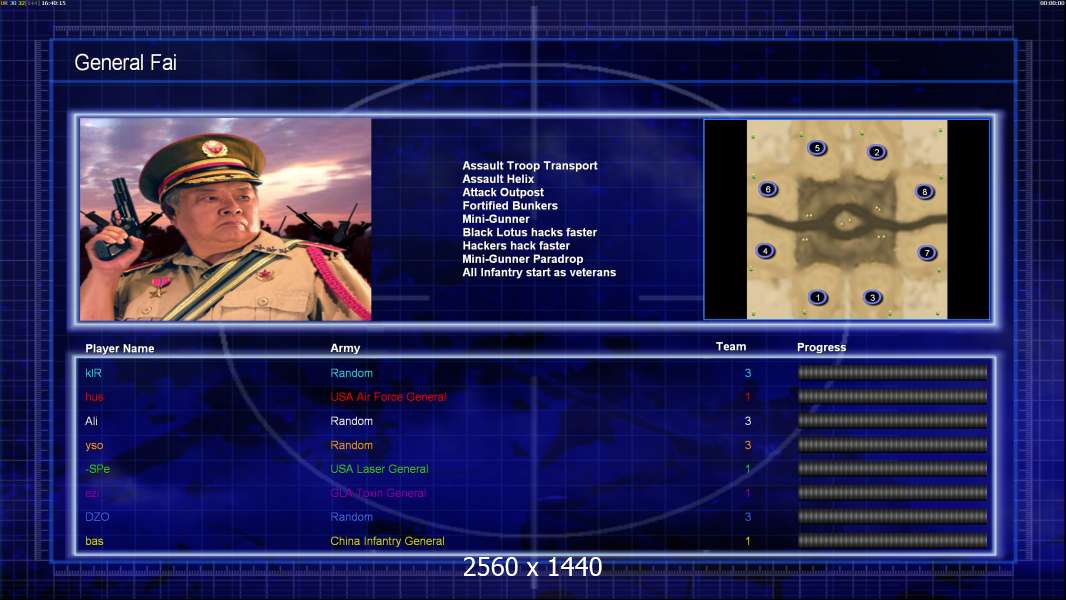Select player name "hus"
1066x600 pixels.
(x=94, y=397)
